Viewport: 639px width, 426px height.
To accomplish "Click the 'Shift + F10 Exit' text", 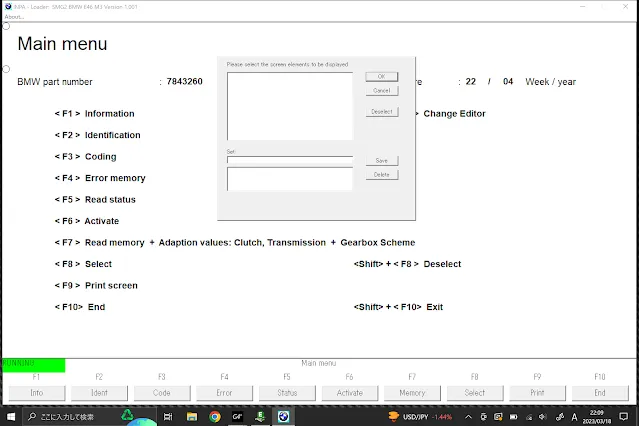I will pos(398,307).
